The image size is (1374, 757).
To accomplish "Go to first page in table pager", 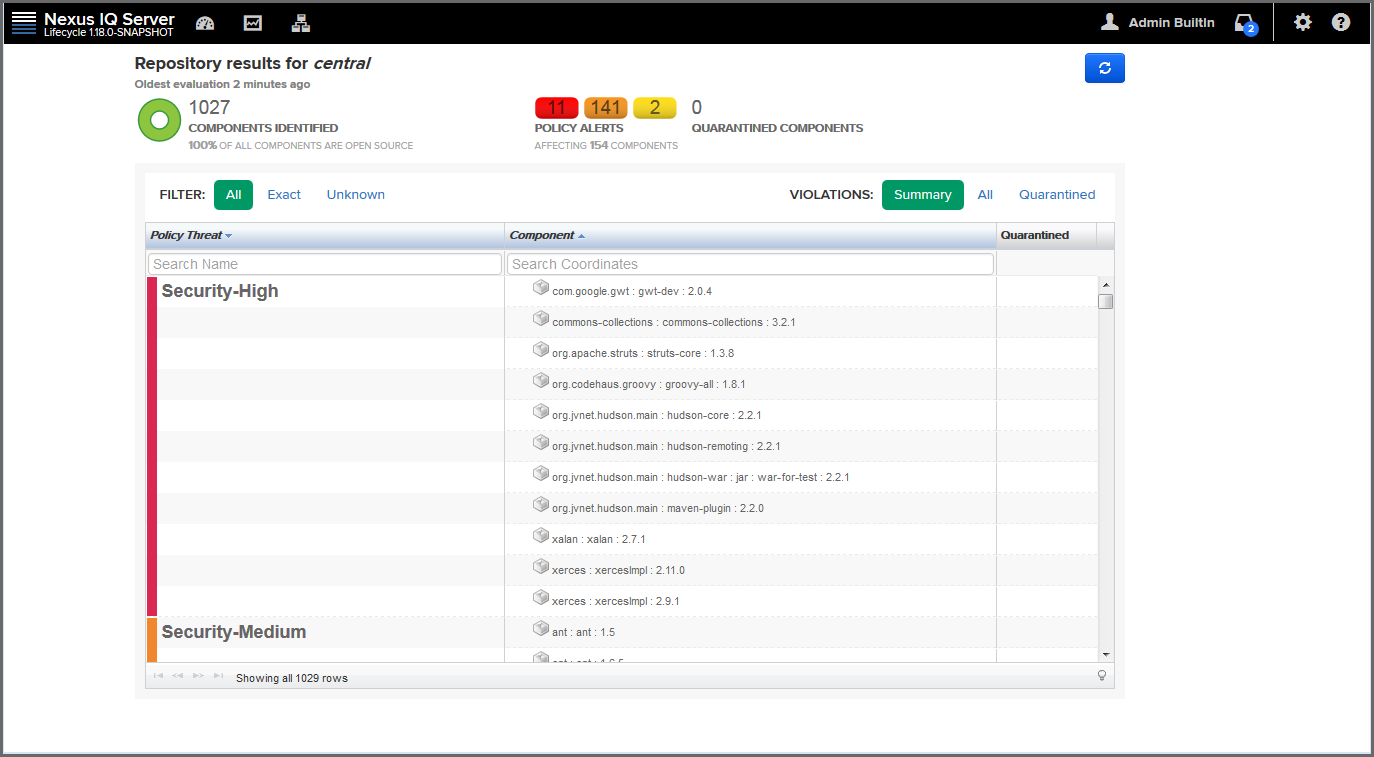I will tap(158, 677).
